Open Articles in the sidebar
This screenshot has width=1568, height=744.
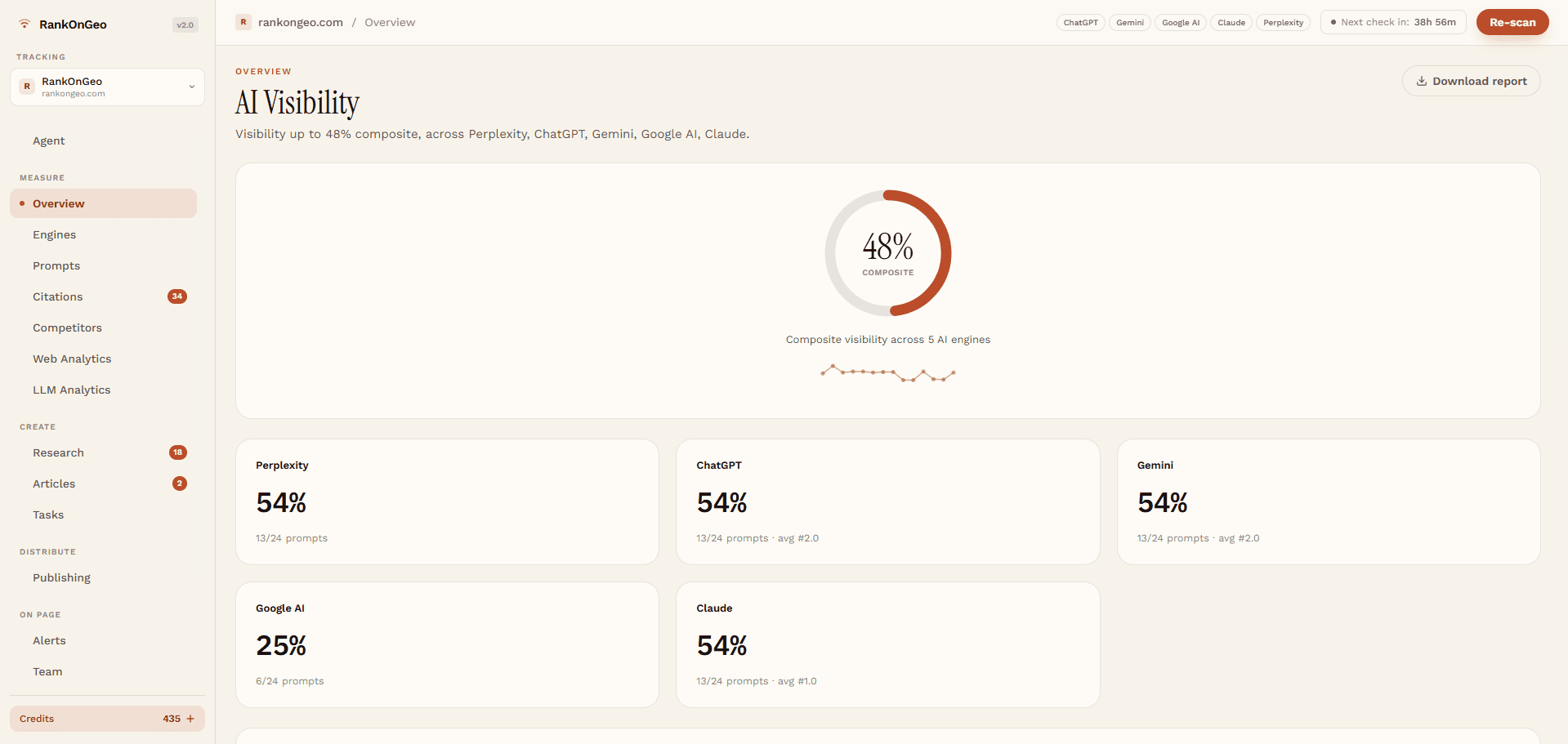tap(103, 483)
